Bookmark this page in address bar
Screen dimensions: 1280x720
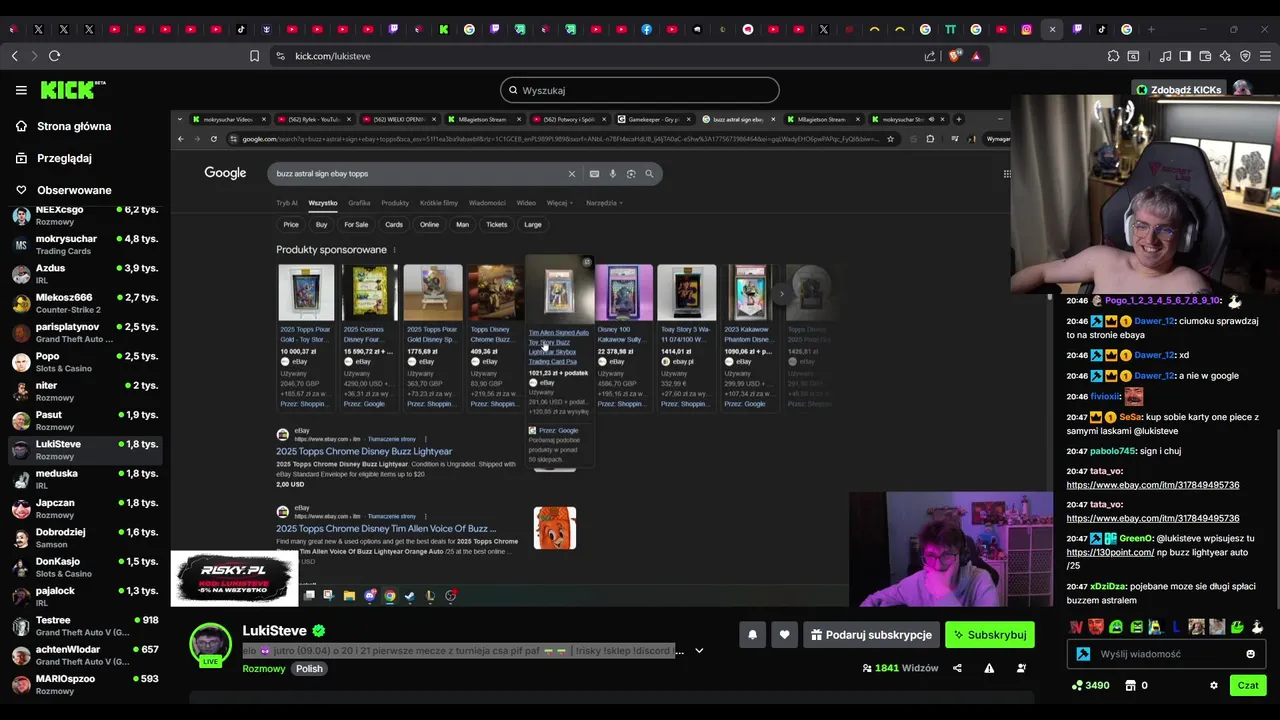pyautogui.click(x=254, y=56)
